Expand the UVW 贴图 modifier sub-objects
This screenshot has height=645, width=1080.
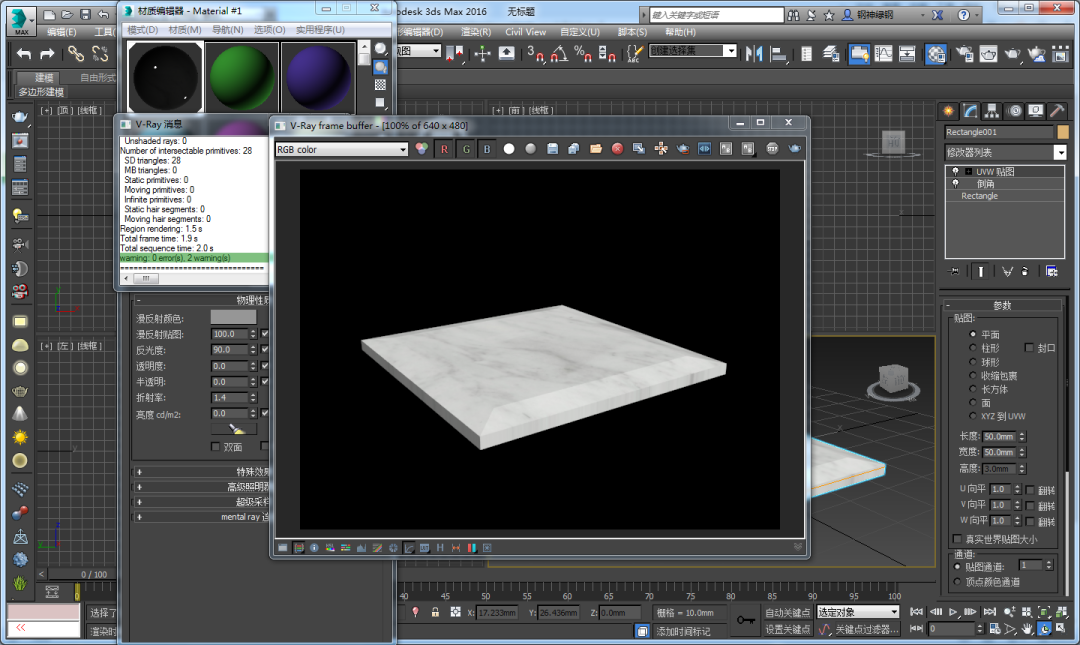[x=968, y=171]
